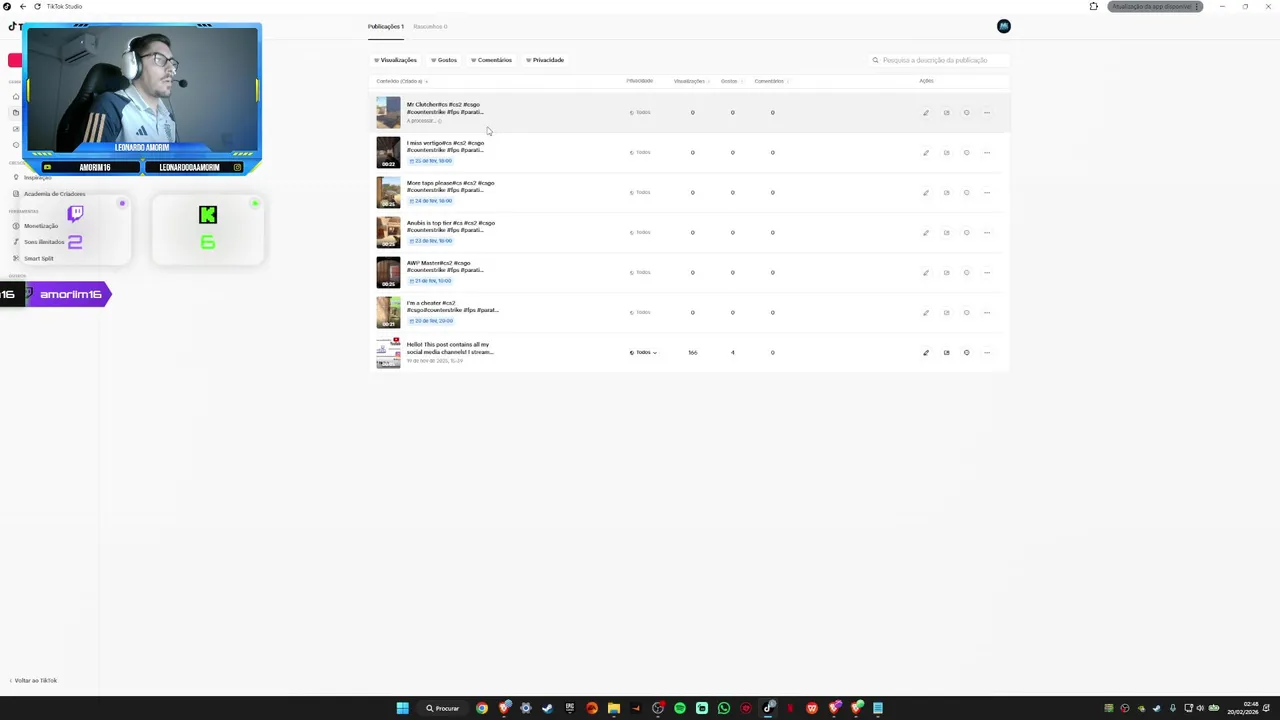Open Comentários filter dropdown
The width and height of the screenshot is (1280, 720).
point(491,60)
